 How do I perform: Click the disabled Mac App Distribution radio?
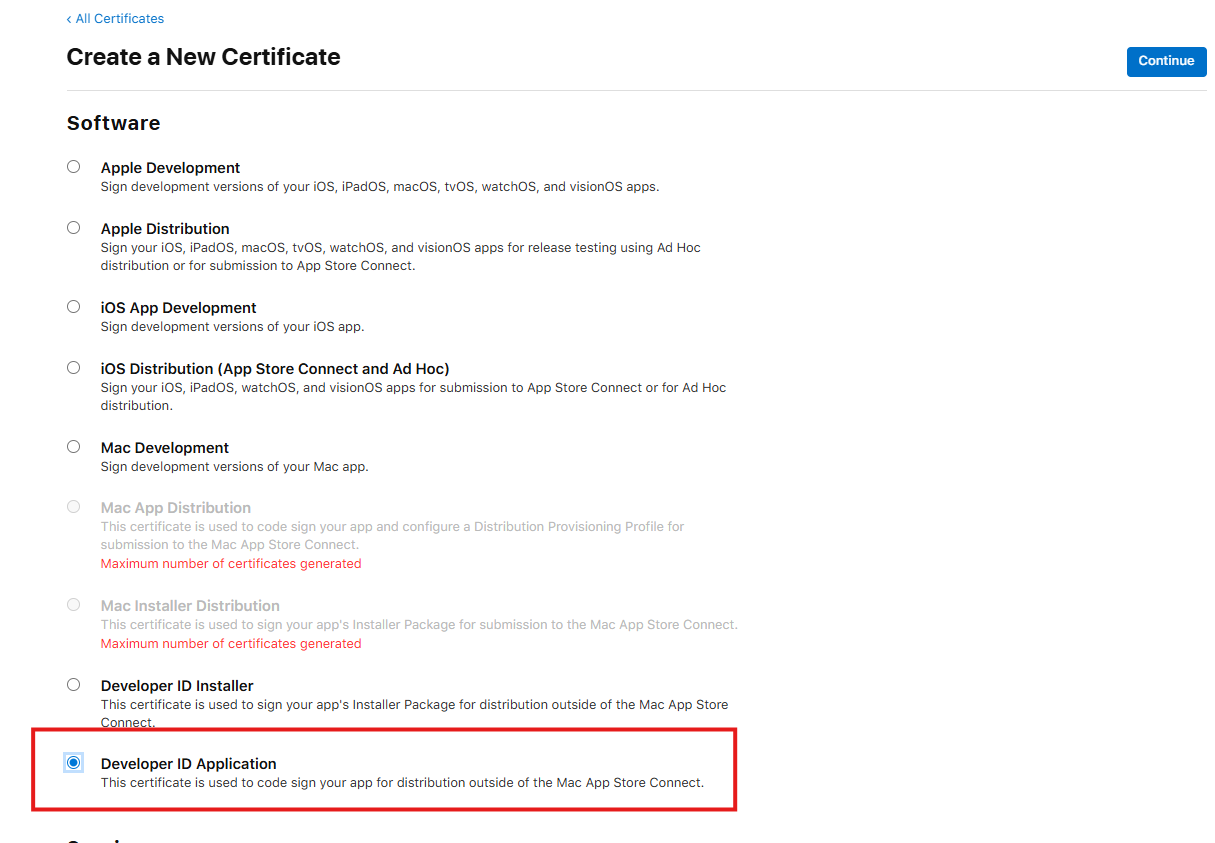[x=74, y=507]
